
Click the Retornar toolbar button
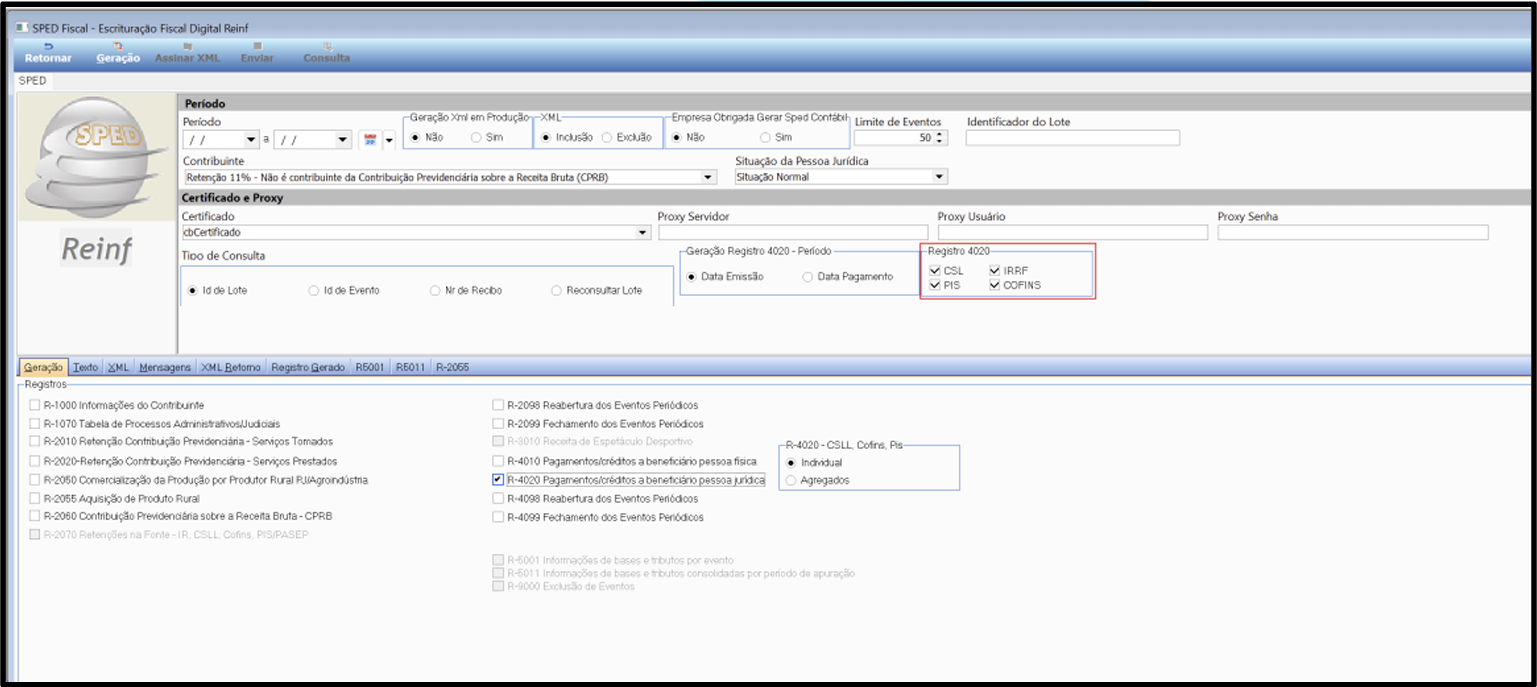tap(48, 52)
